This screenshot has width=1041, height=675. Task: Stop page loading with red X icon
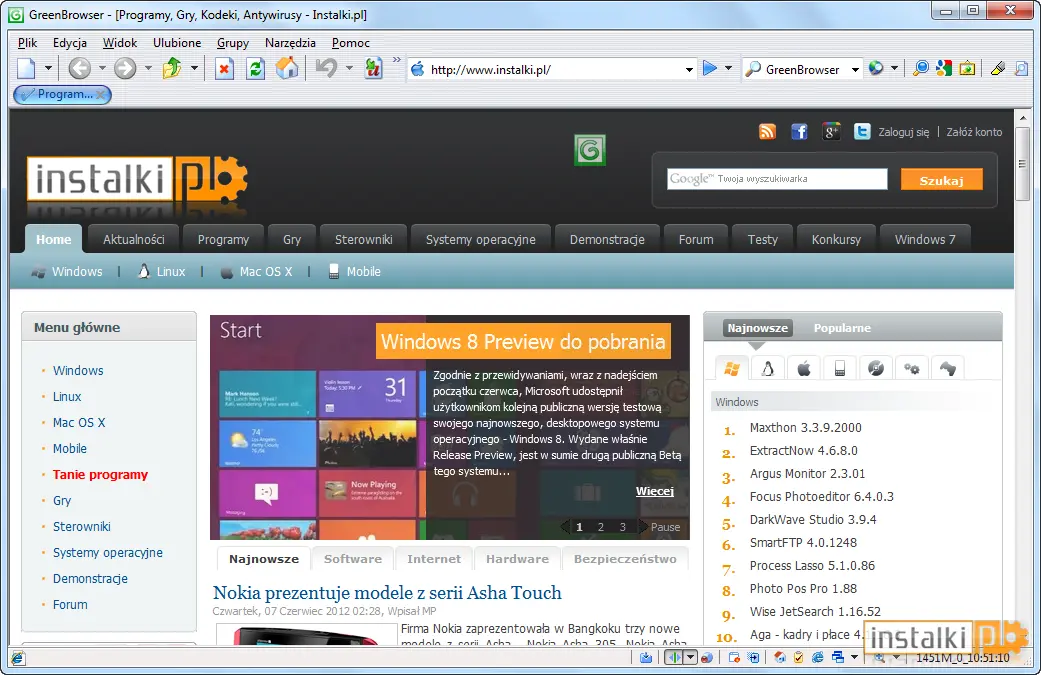tap(225, 68)
